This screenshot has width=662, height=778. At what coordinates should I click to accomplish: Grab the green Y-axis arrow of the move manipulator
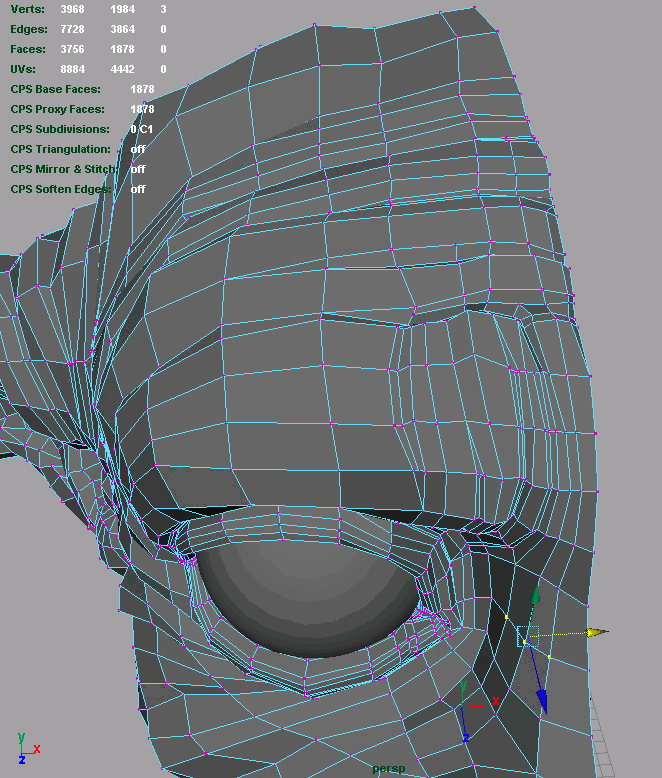point(535,597)
